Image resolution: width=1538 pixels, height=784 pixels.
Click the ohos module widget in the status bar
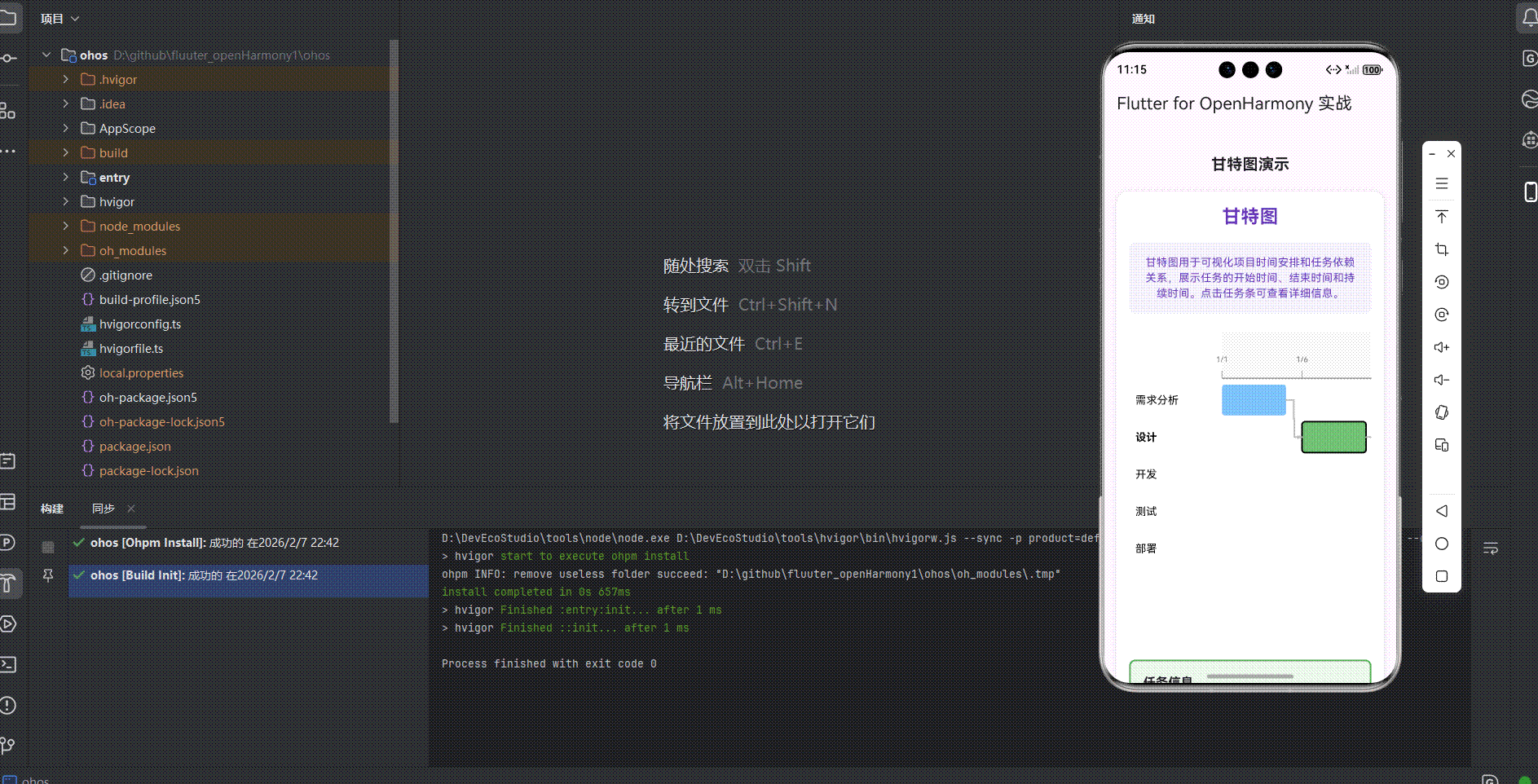tap(27, 779)
